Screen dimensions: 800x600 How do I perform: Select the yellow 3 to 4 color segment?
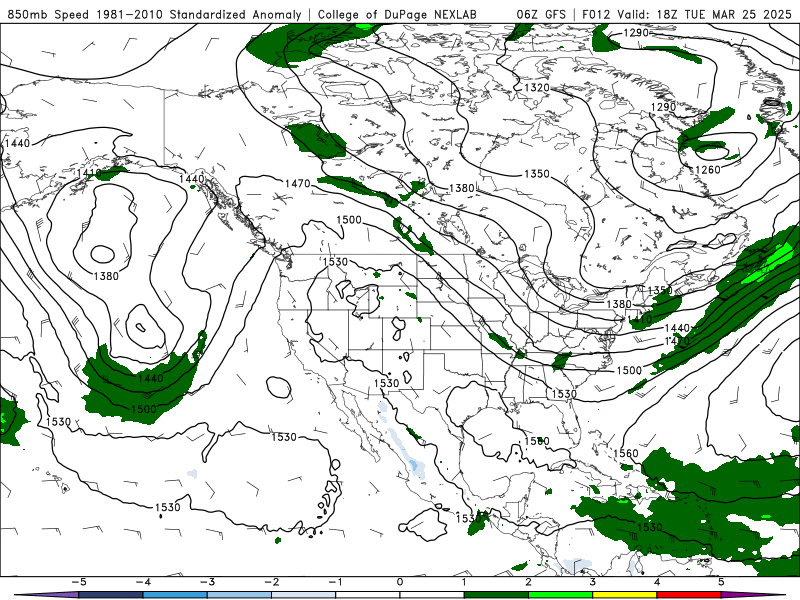625,595
